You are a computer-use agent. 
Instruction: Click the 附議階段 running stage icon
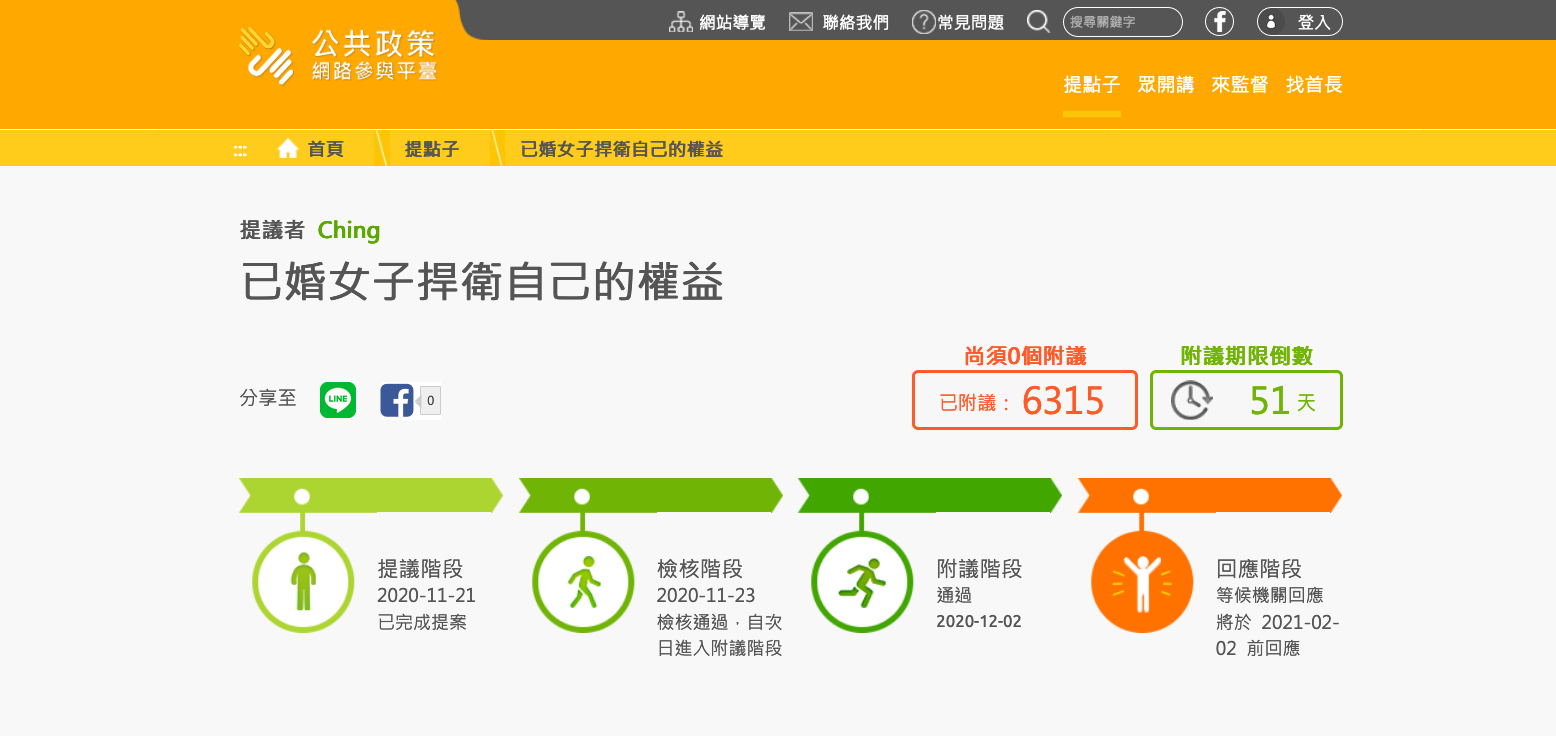(x=862, y=582)
